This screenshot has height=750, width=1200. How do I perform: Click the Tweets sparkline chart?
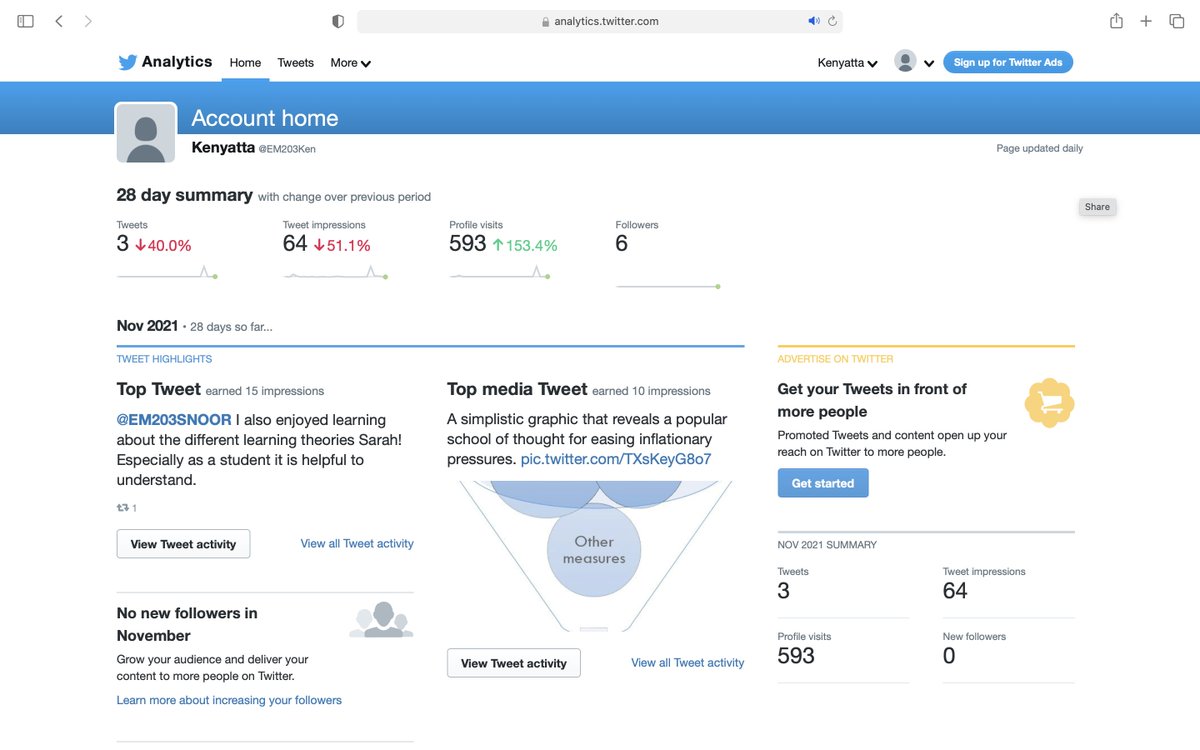(x=167, y=271)
